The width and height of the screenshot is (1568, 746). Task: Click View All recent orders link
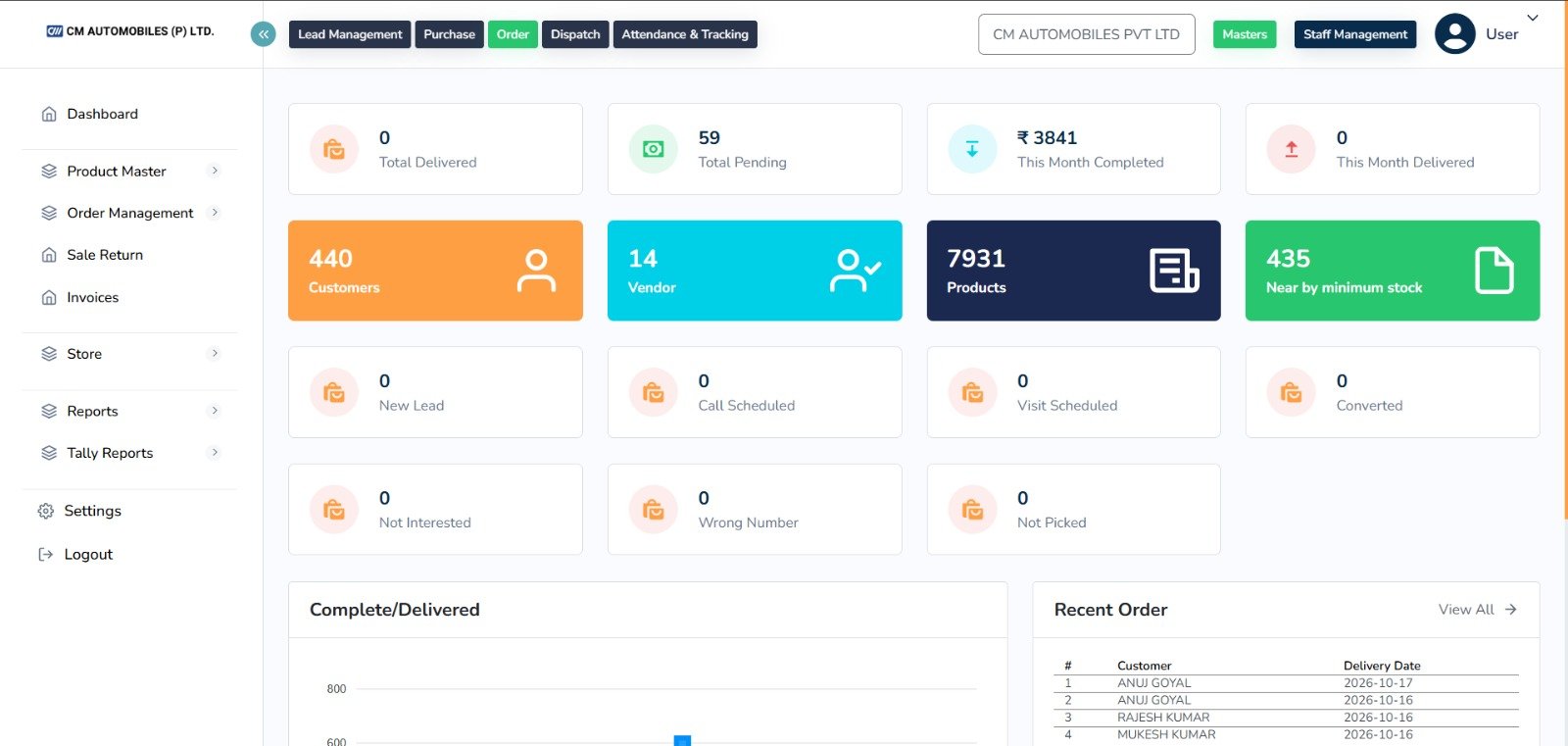coord(1478,610)
